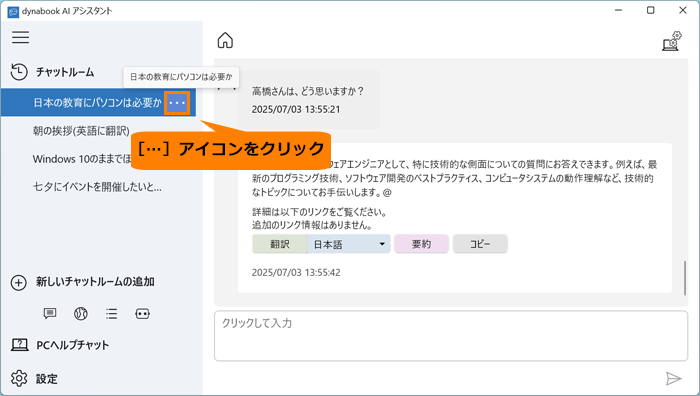Close the dynabook AI window
The width and height of the screenshot is (700, 396).
[683, 10]
